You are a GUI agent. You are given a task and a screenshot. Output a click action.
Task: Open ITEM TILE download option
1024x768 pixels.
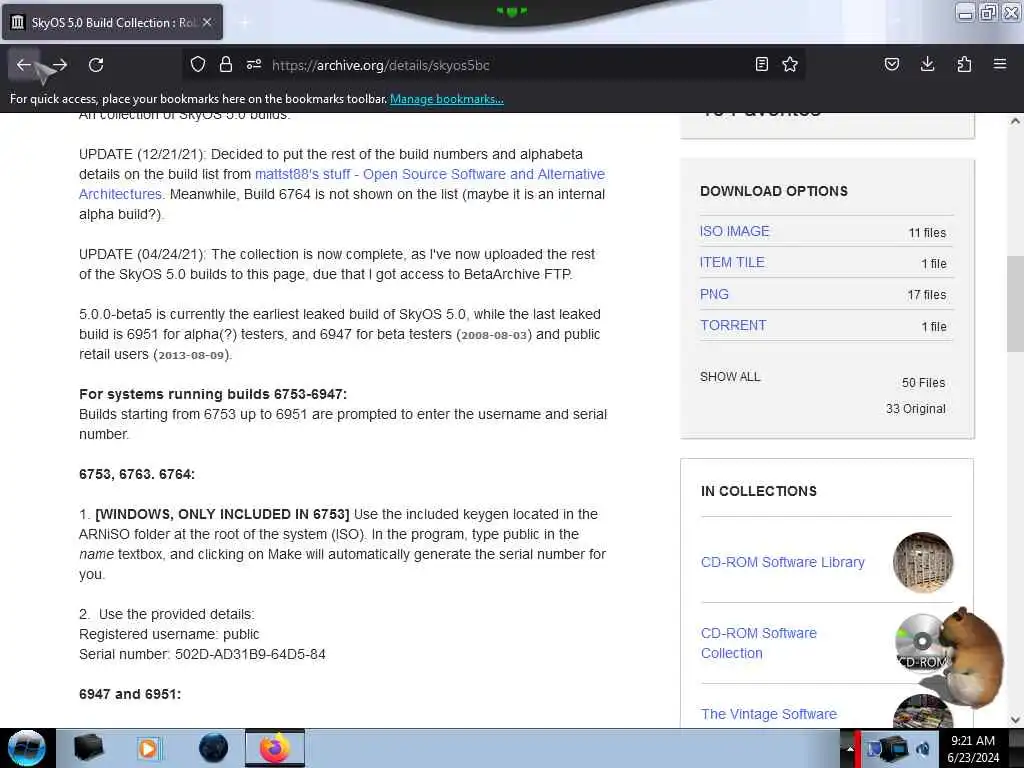(x=732, y=263)
